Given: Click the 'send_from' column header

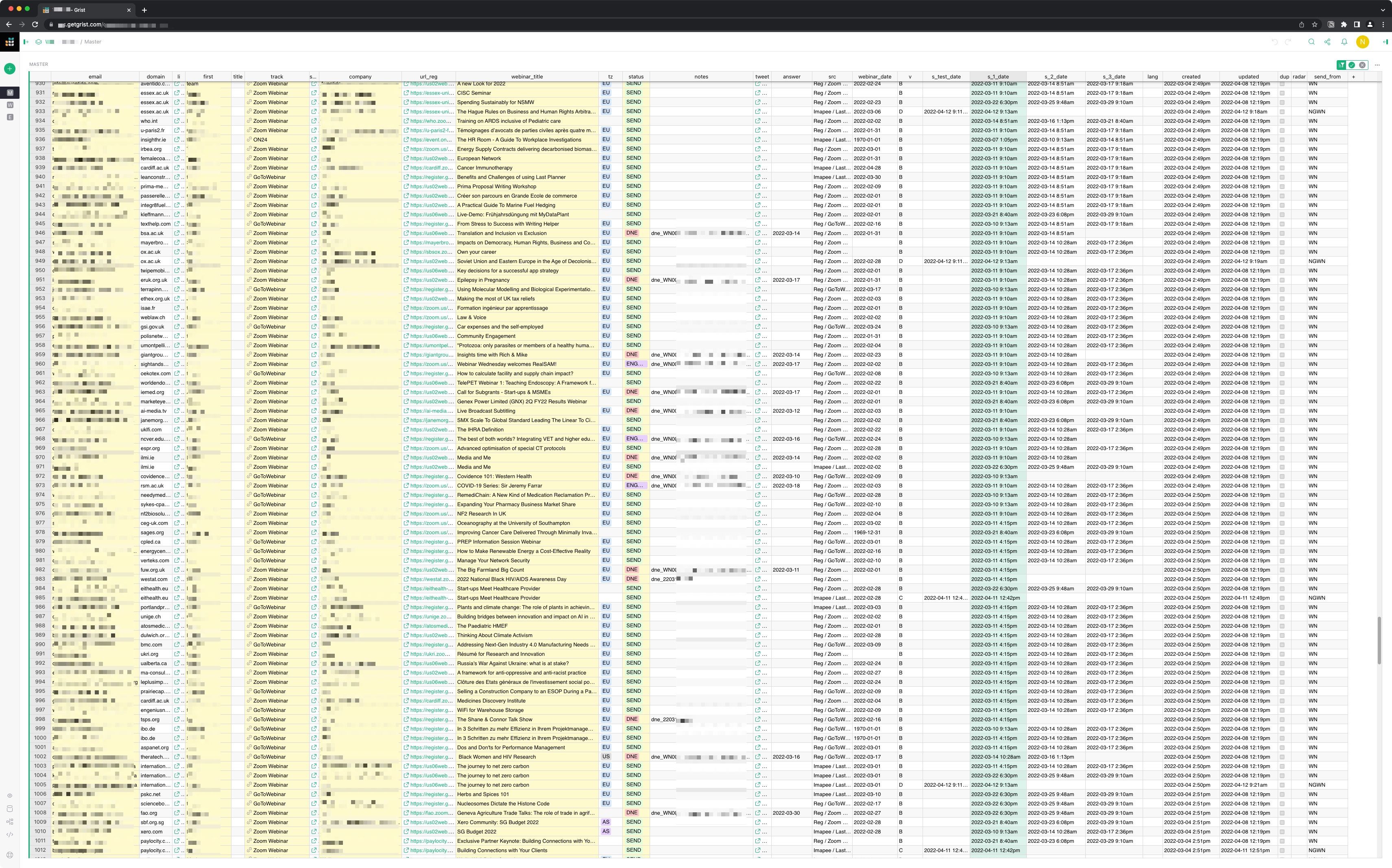Looking at the screenshot, I should [x=1327, y=76].
